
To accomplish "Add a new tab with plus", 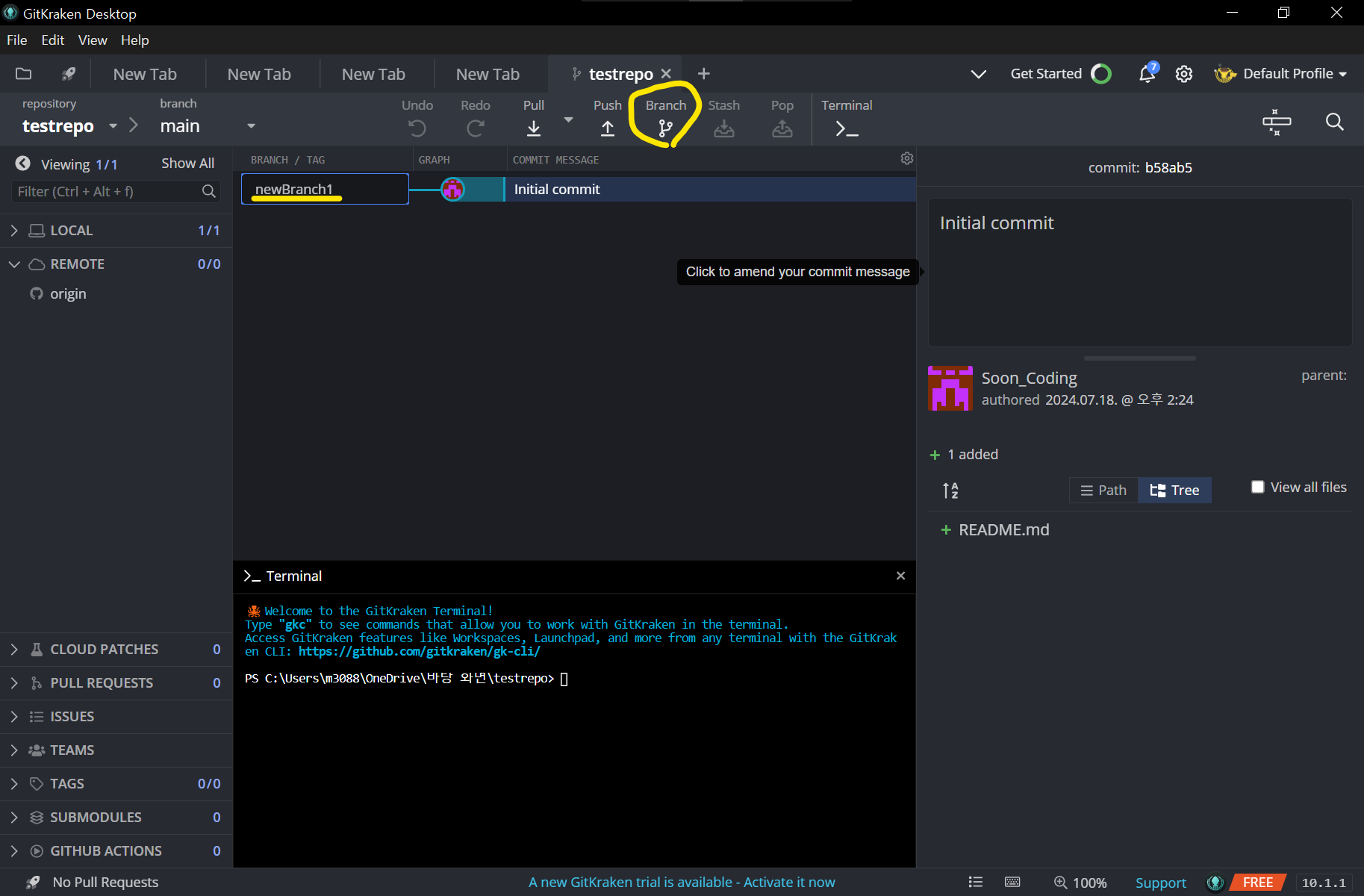I will coord(703,74).
